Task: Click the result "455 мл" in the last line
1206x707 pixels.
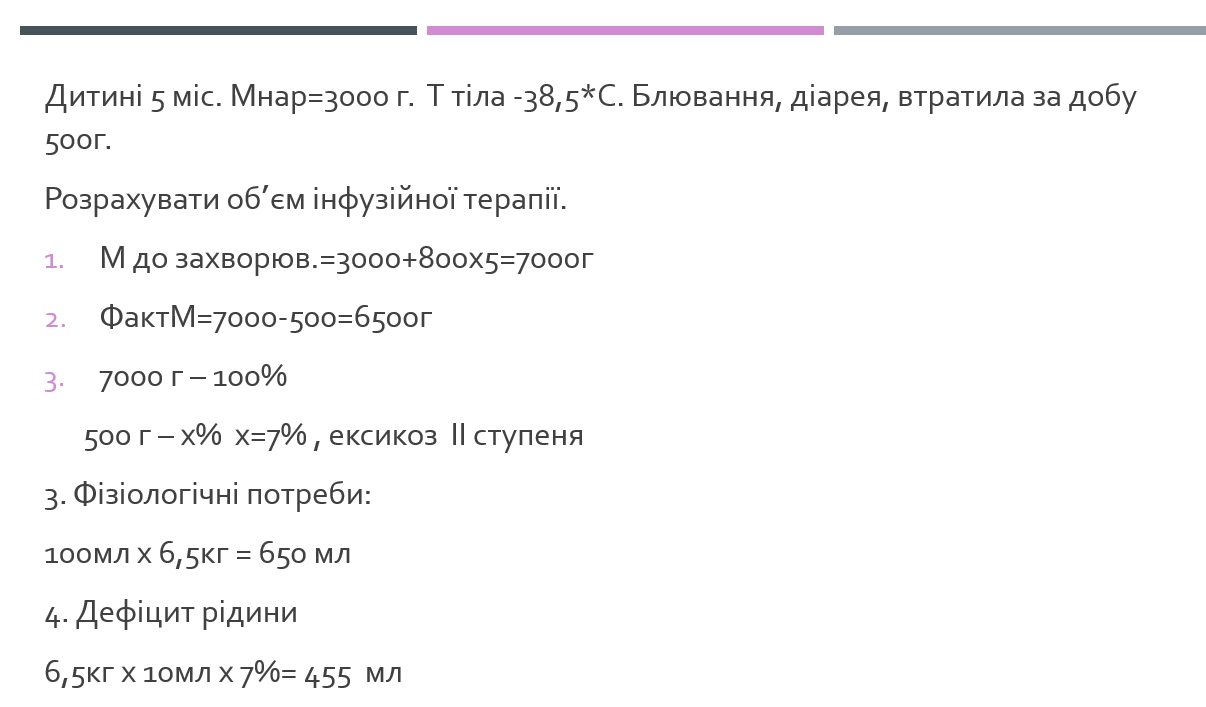Action: pyautogui.click(x=353, y=674)
